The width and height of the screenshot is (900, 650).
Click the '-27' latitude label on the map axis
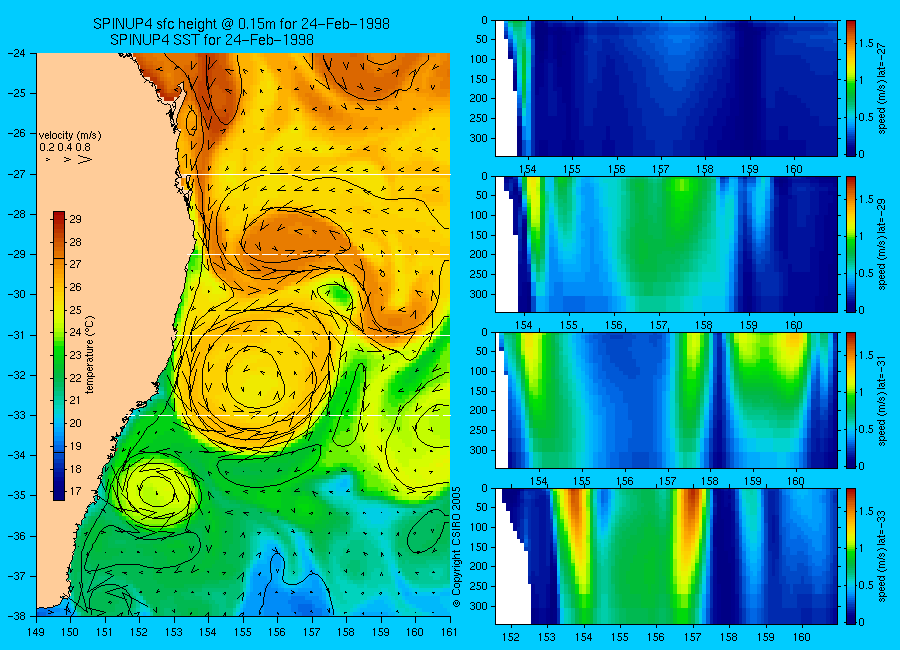[17, 174]
